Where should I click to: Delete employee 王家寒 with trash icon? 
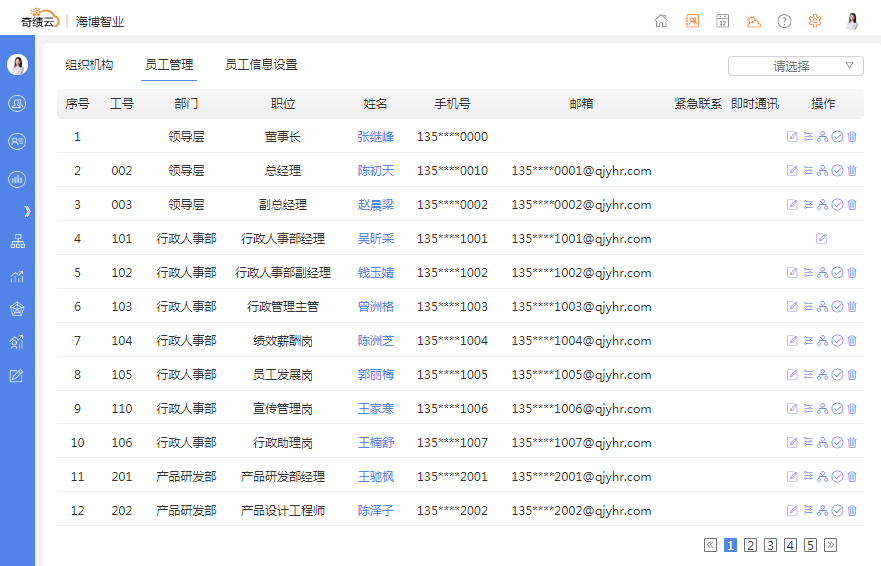(852, 409)
